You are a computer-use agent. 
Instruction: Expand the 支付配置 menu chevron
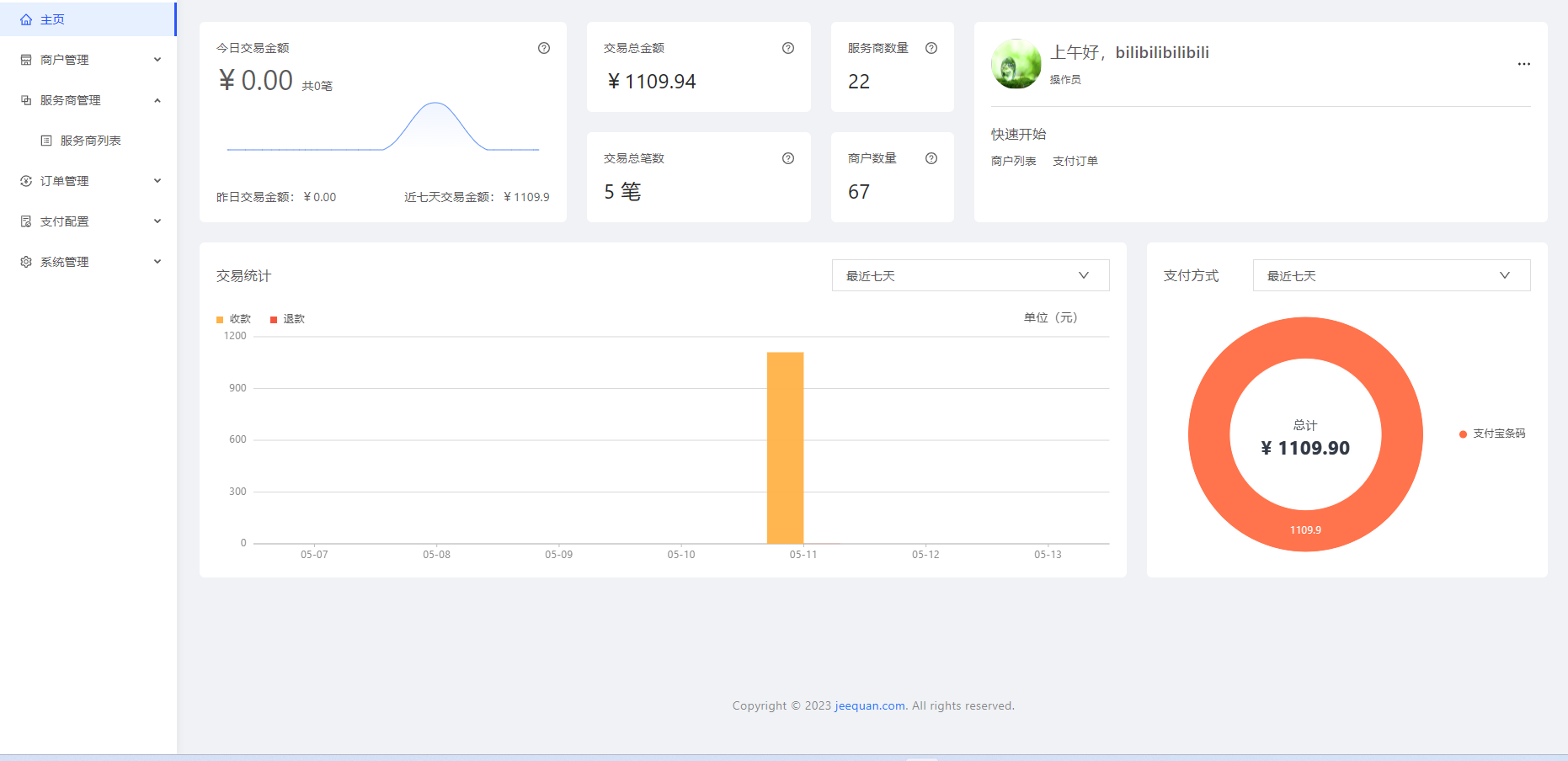pos(157,221)
